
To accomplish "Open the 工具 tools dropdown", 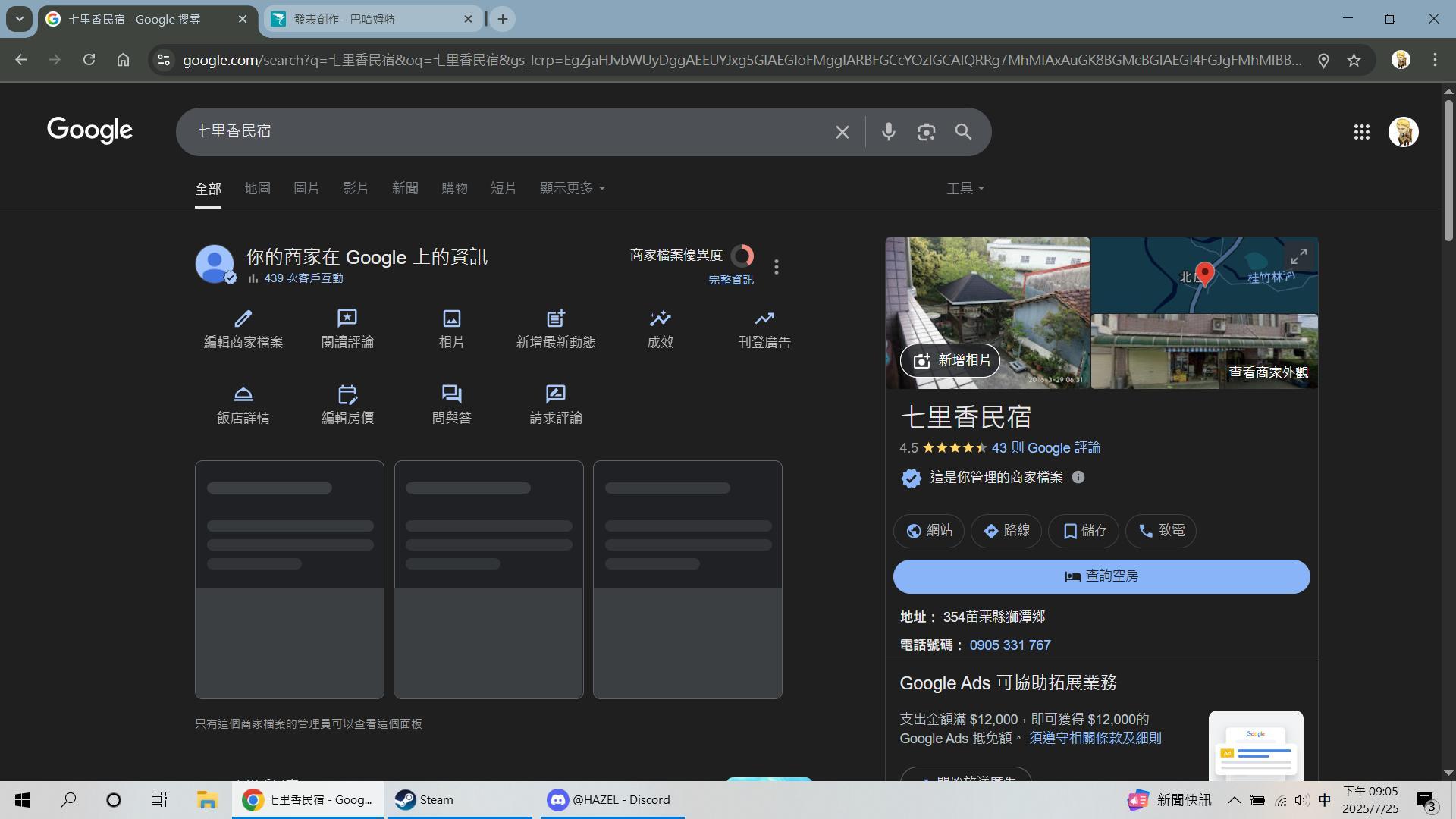I will (x=965, y=188).
